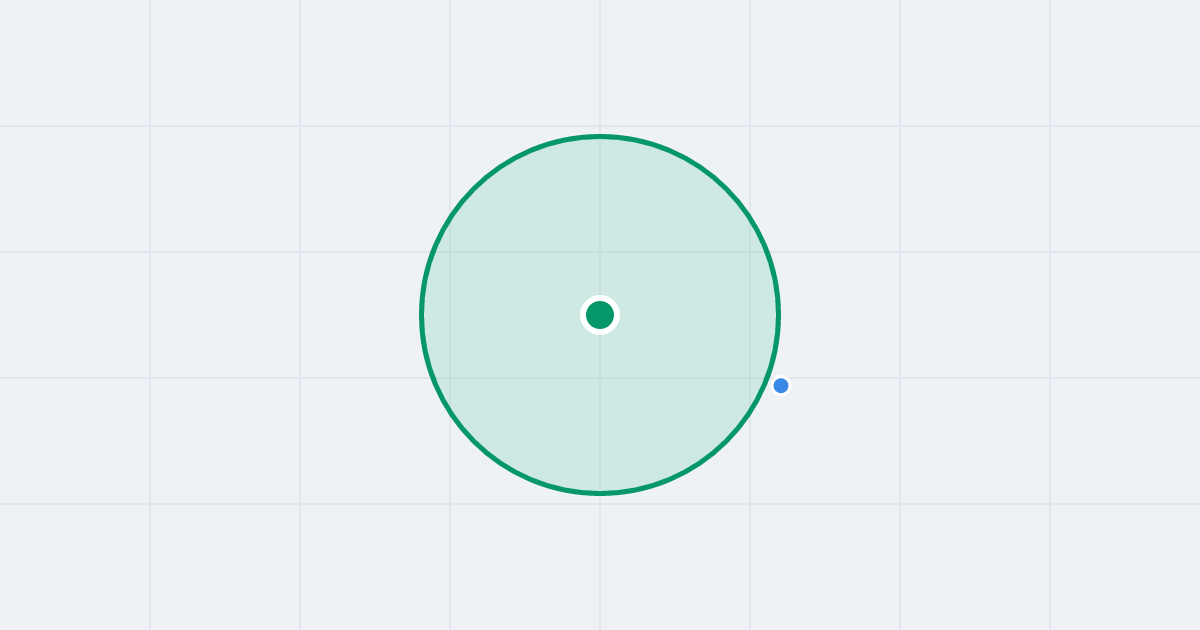Click the grid intersection at the top-left corner area

(x=150, y=126)
